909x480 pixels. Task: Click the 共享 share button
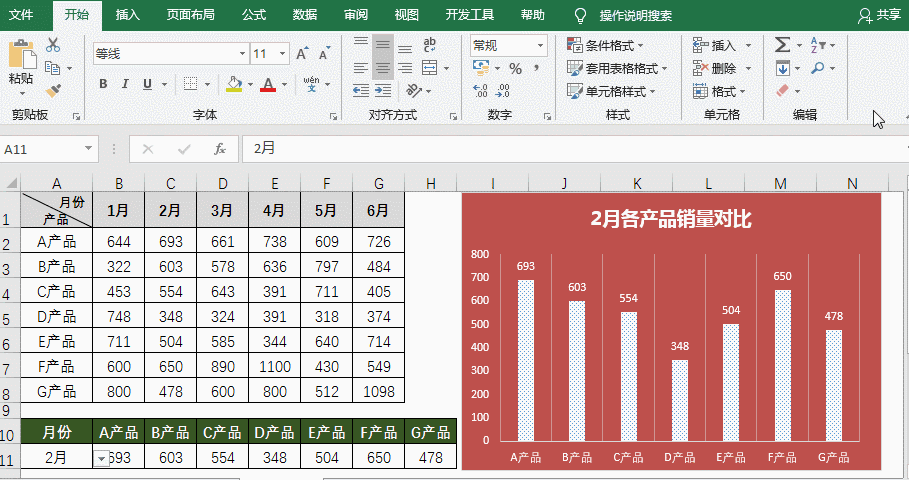[x=879, y=15]
